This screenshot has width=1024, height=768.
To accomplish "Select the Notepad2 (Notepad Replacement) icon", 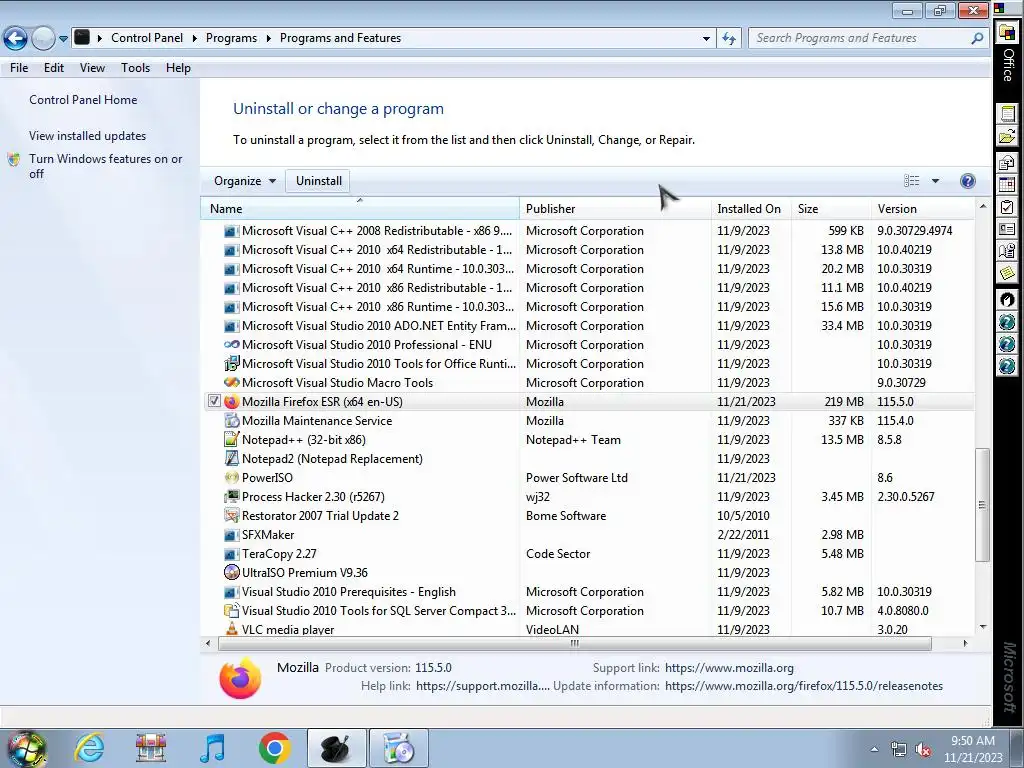I will [231, 458].
